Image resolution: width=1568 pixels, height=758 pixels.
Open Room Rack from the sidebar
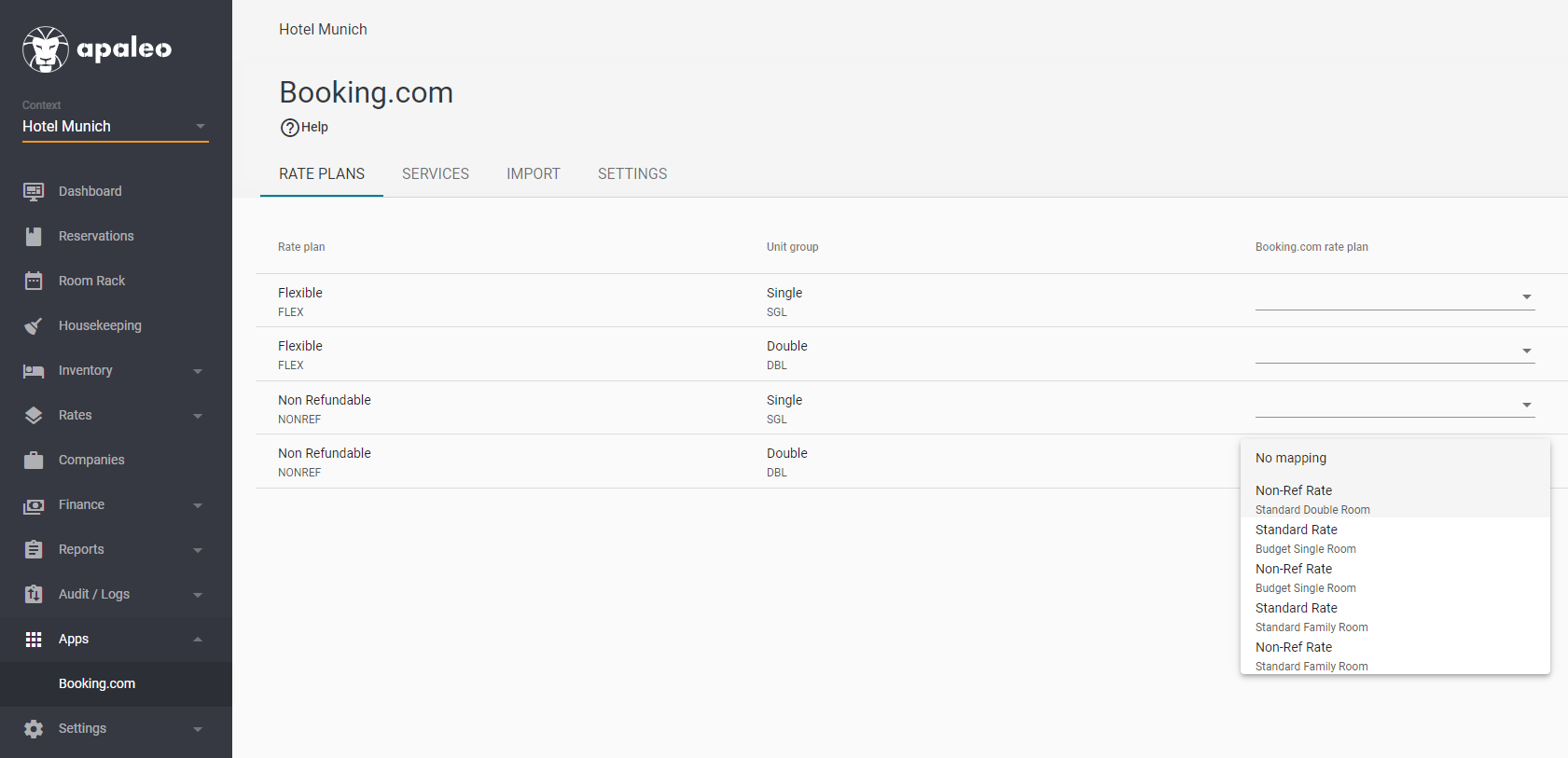click(x=91, y=281)
